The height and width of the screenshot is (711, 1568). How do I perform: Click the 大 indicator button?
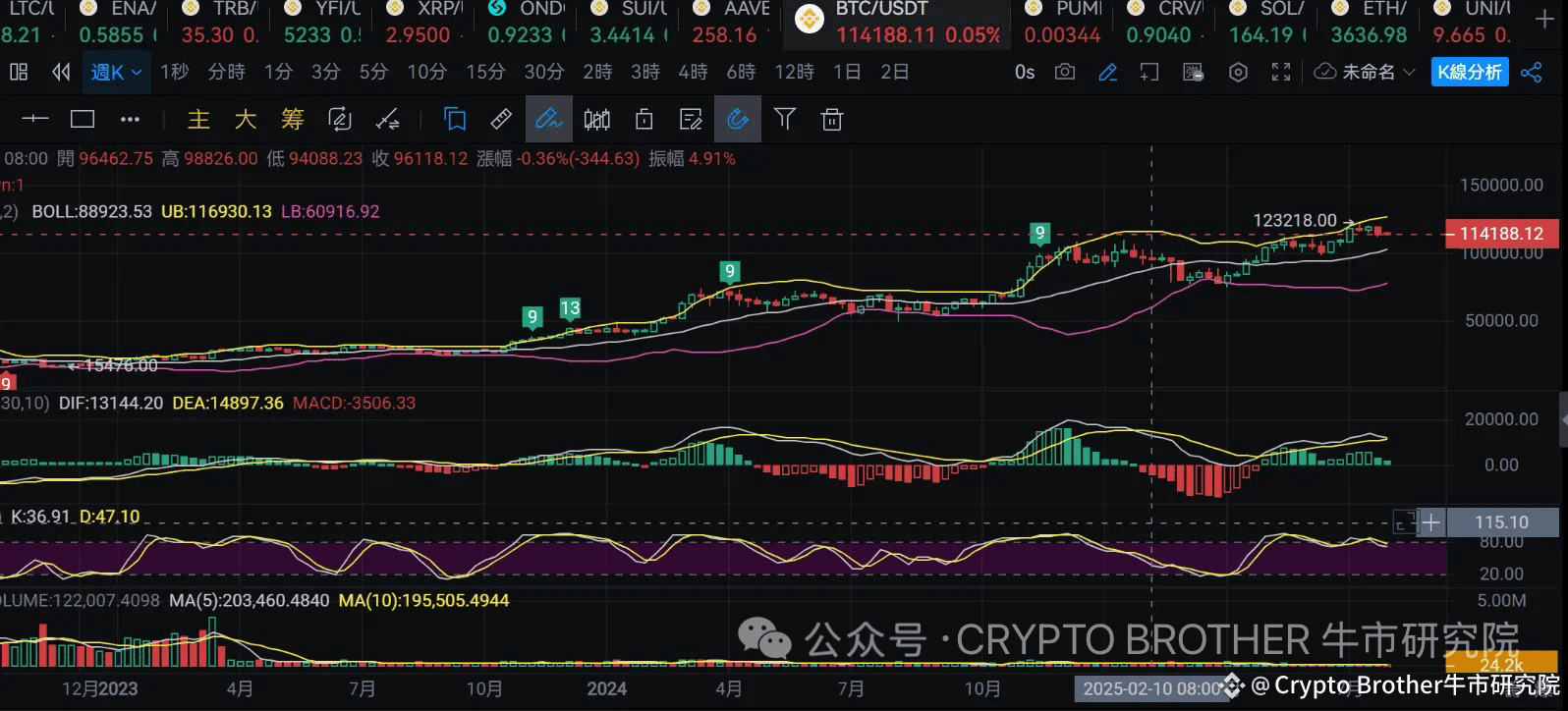246,119
